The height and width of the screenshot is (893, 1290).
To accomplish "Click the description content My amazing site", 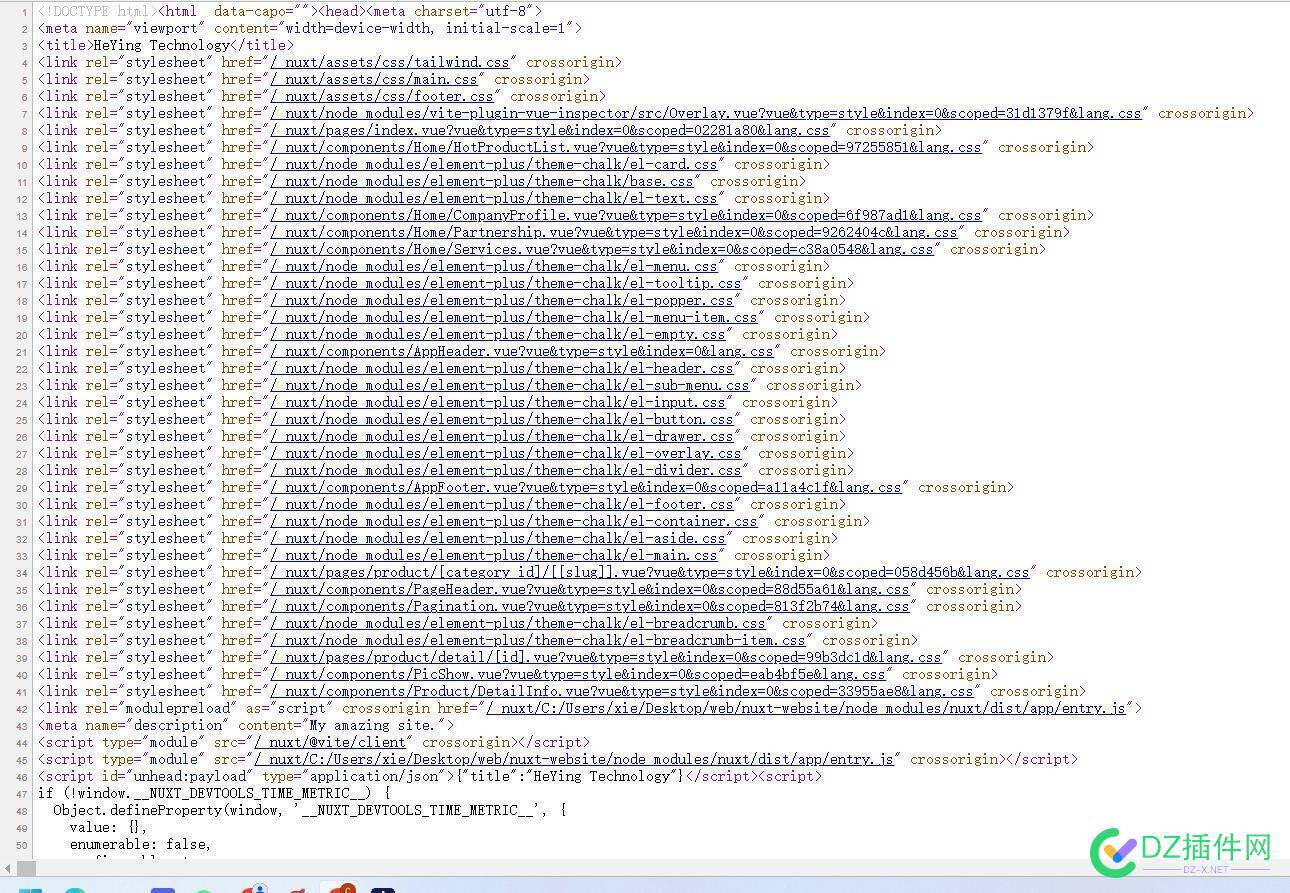I will point(372,725).
